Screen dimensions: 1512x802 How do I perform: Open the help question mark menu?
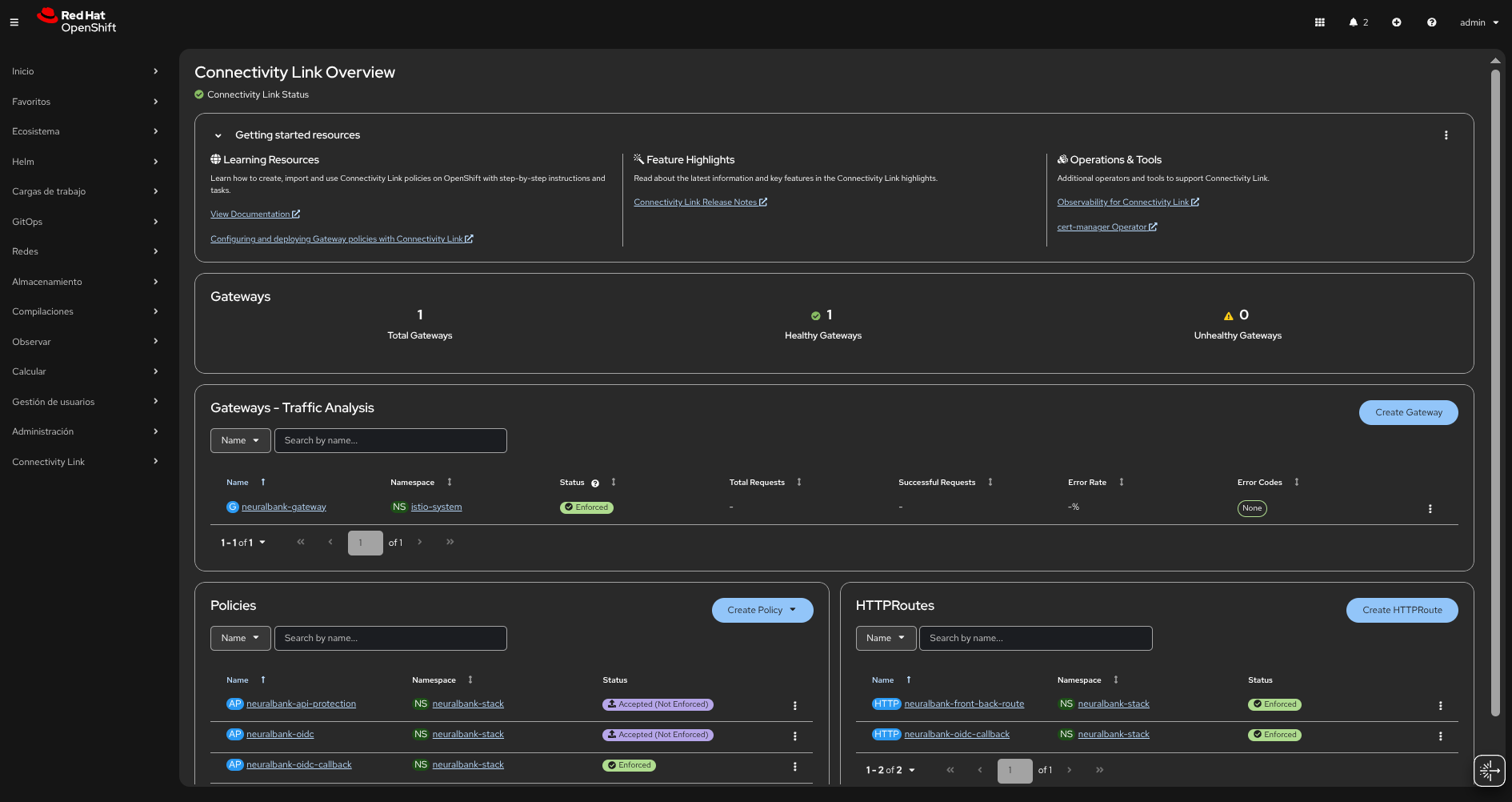pos(1431,22)
